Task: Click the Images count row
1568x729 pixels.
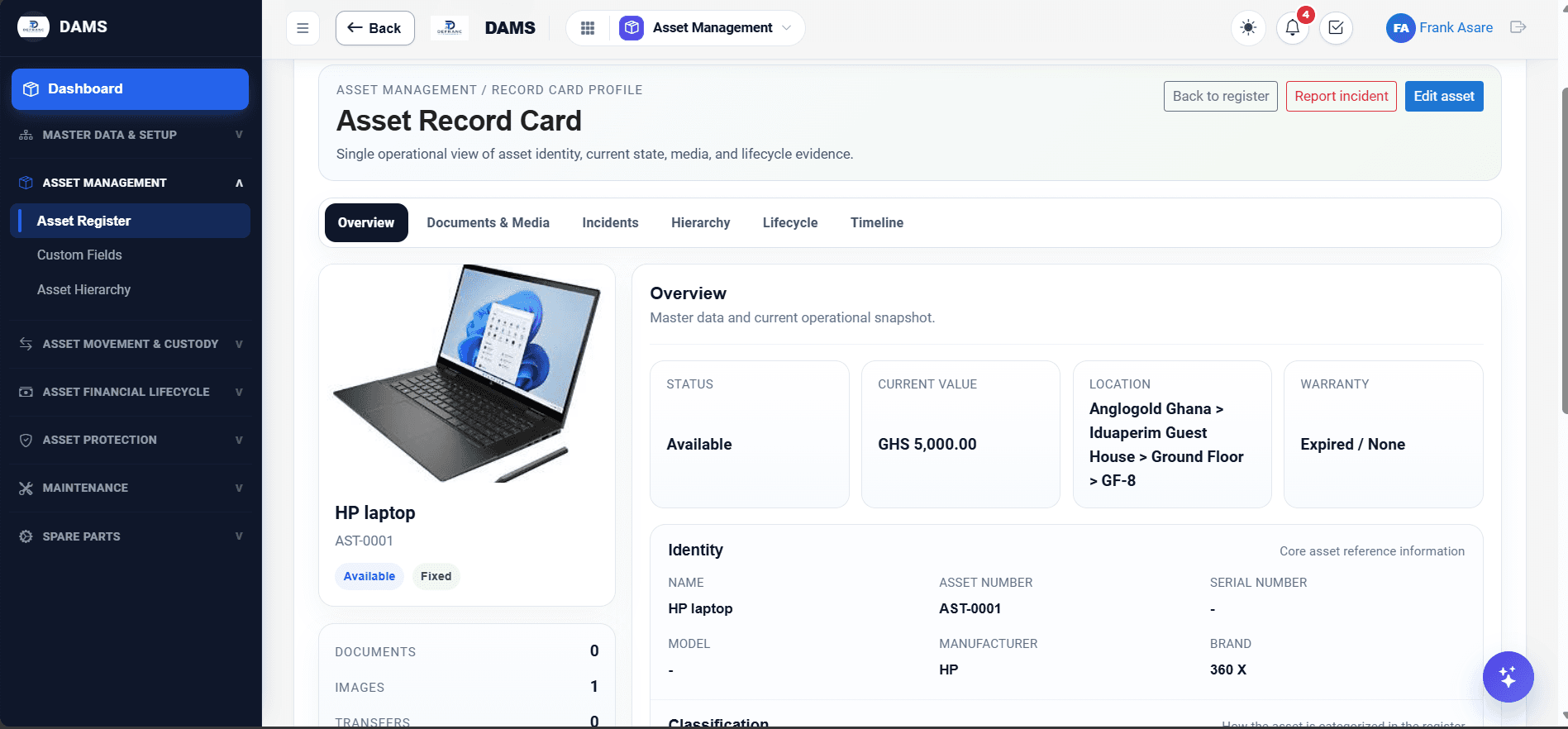Action: point(466,687)
